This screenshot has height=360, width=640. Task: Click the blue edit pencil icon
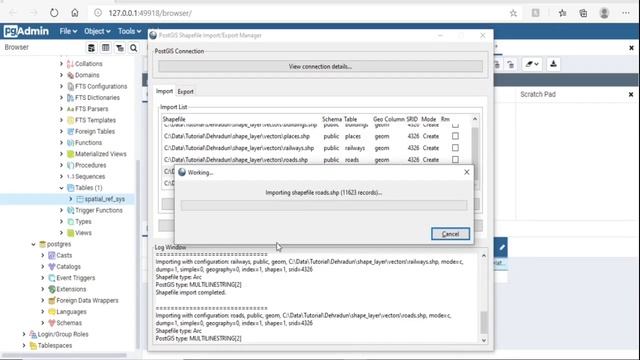(502, 247)
